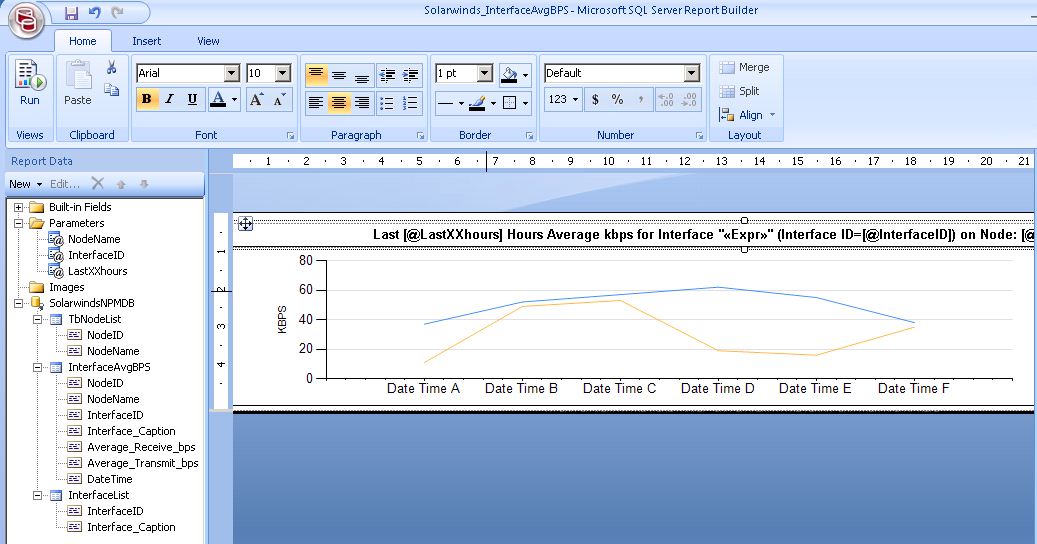Open Border group dialog launcher
The image size is (1037, 544).
529,136
